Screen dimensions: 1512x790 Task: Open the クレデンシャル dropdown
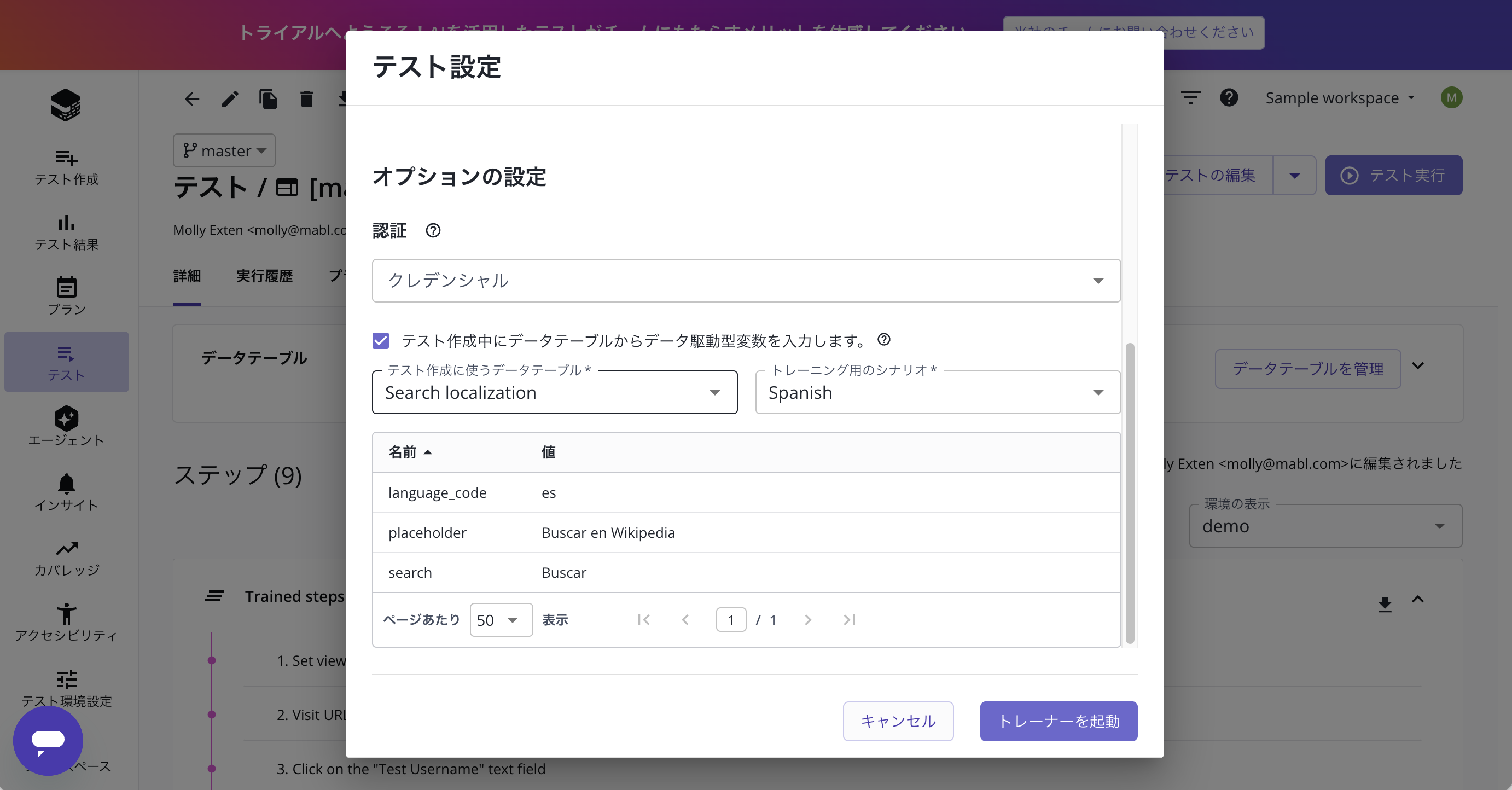pyautogui.click(x=746, y=281)
